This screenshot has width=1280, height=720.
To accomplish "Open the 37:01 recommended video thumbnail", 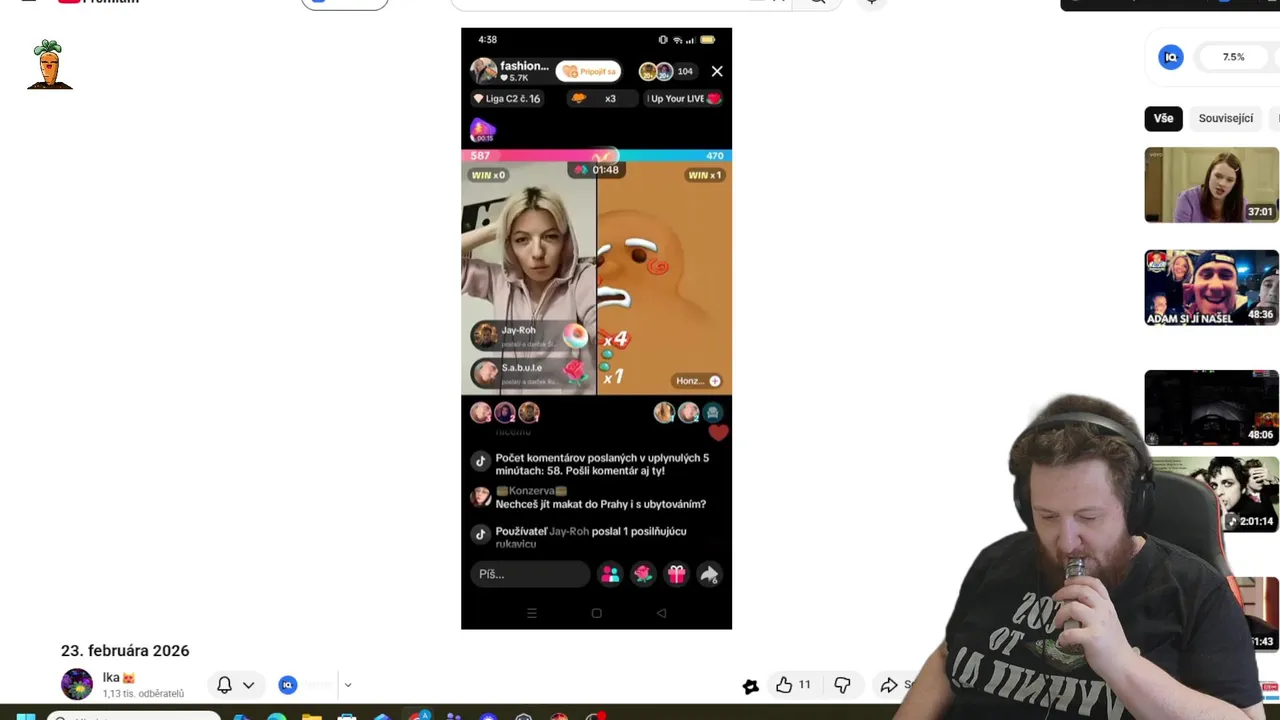I will pos(1211,185).
